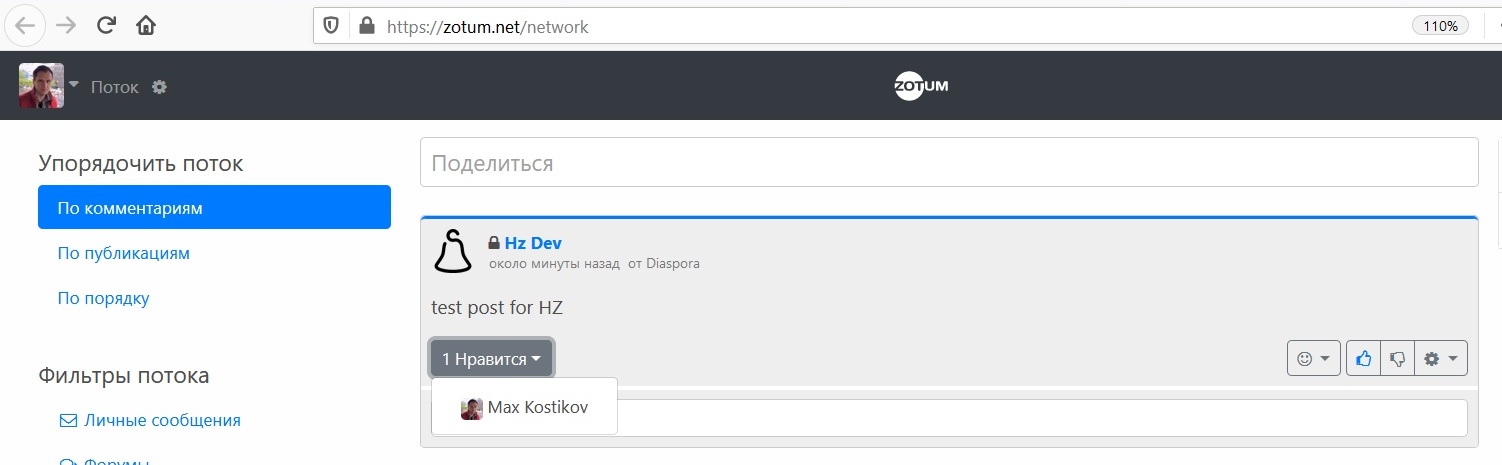This screenshot has height=465, width=1502.
Task: Select По публикациям ordering
Action: click(123, 253)
